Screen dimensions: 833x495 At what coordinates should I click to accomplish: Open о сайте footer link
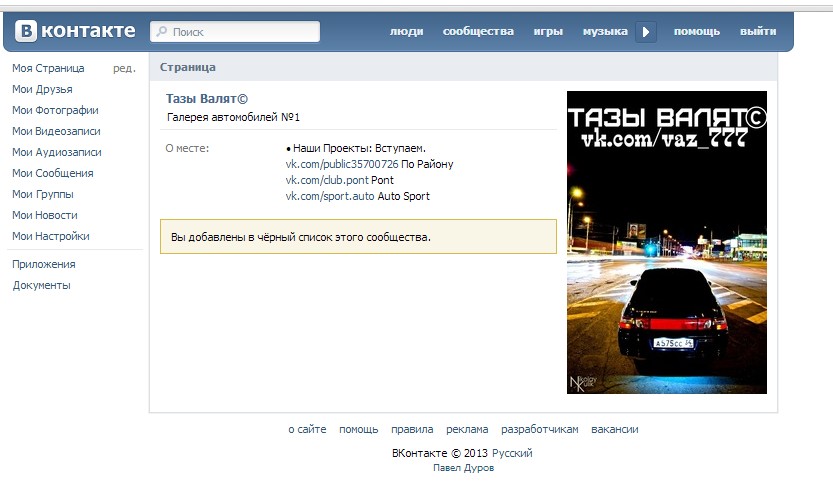307,429
